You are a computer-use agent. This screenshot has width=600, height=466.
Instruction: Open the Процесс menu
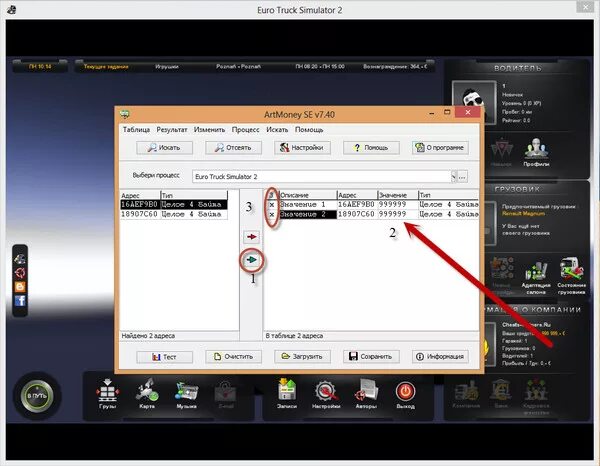245,130
